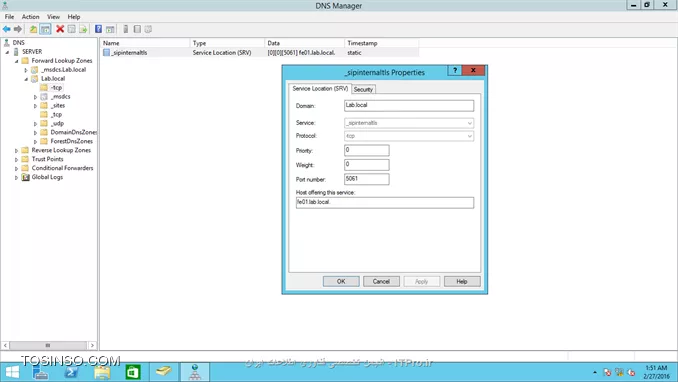This screenshot has width=678, height=382.
Task: Click the _sipinternaltls record icon in the list
Action: (x=106, y=52)
